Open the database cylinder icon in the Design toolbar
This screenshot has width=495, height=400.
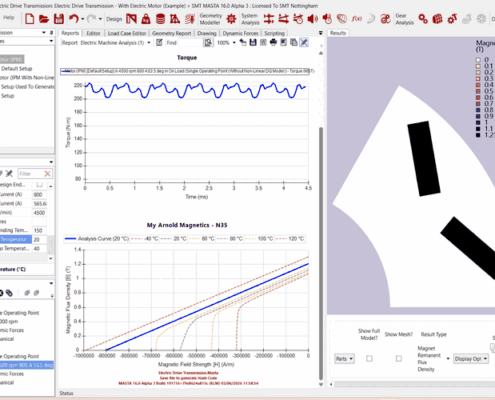[160, 19]
